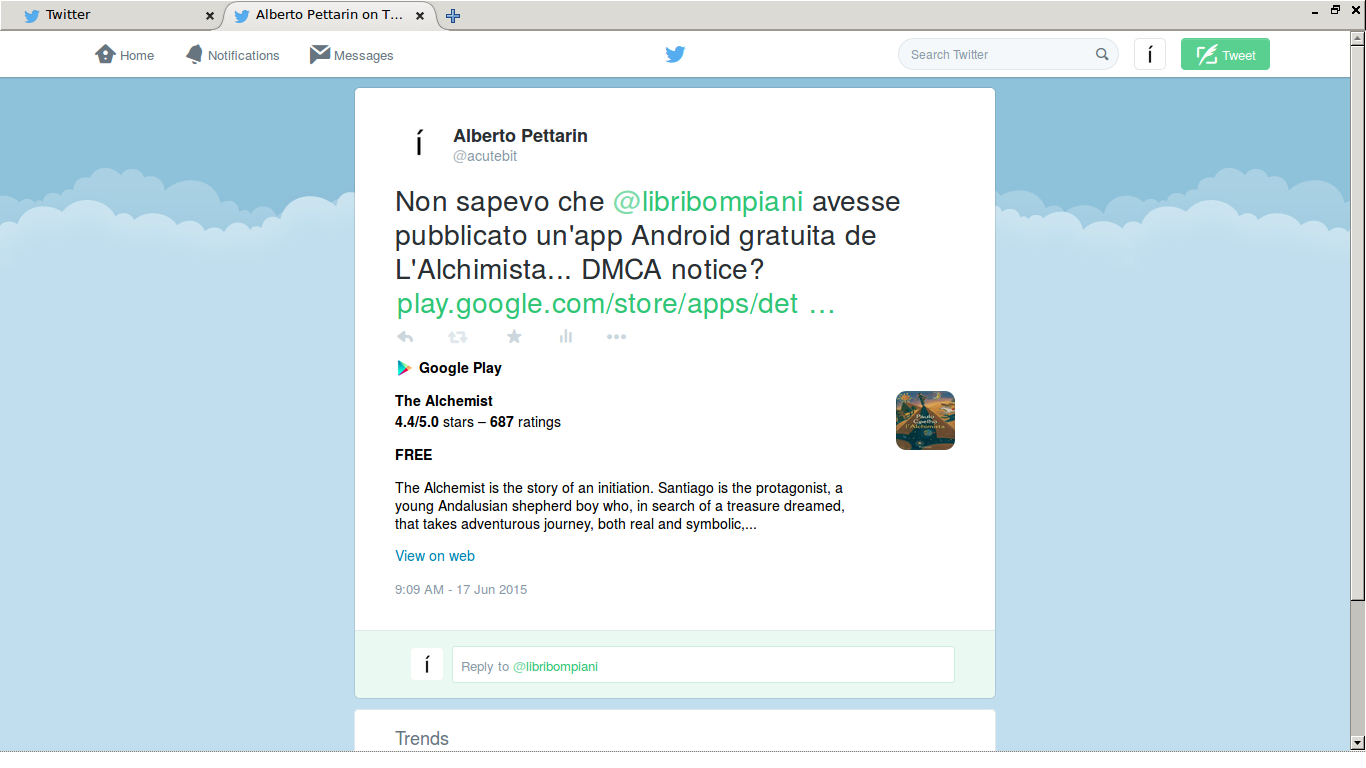Viewport: 1366px width, 768px height.
Task: Minimize the browser window
Action: (1314, 10)
